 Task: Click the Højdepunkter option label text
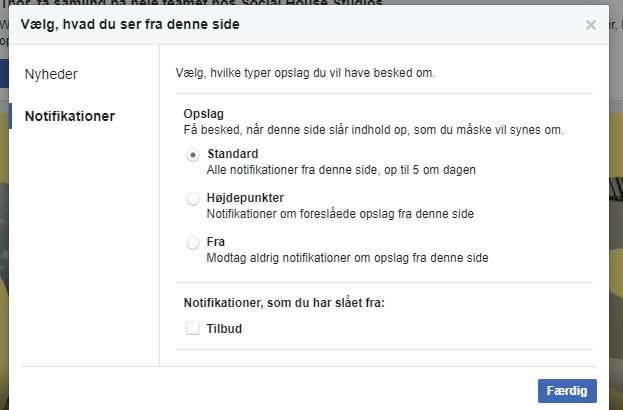tap(246, 198)
